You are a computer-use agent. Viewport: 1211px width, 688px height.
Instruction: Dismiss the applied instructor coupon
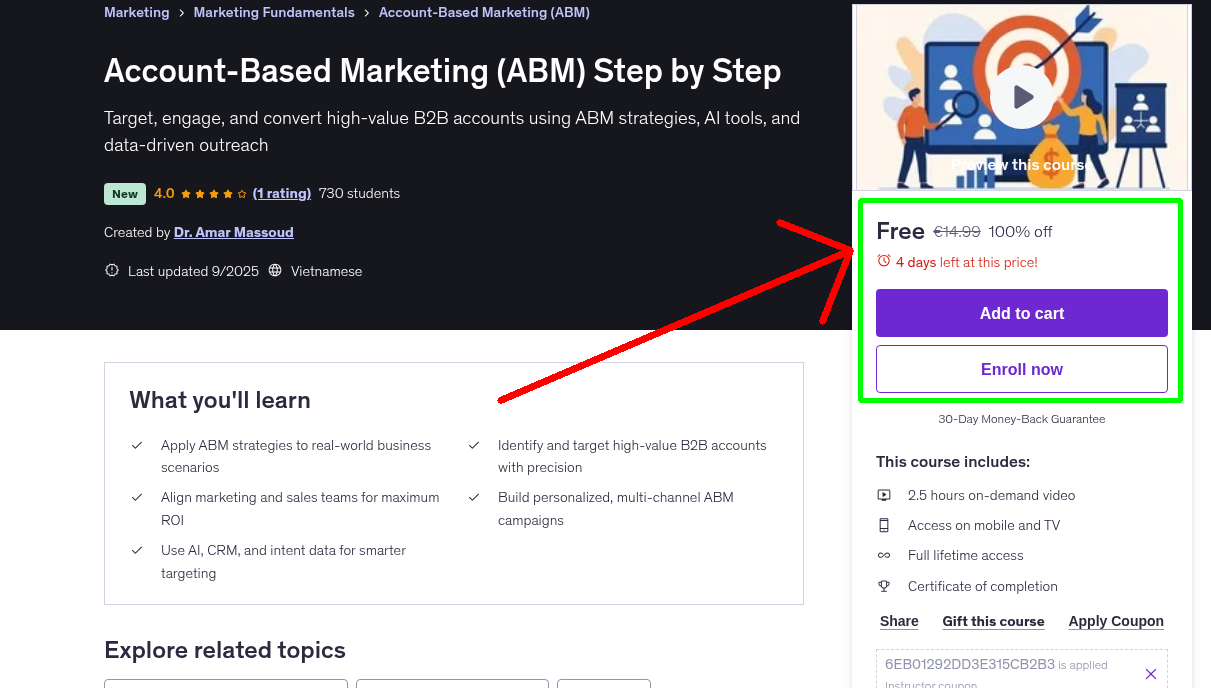(1150, 673)
